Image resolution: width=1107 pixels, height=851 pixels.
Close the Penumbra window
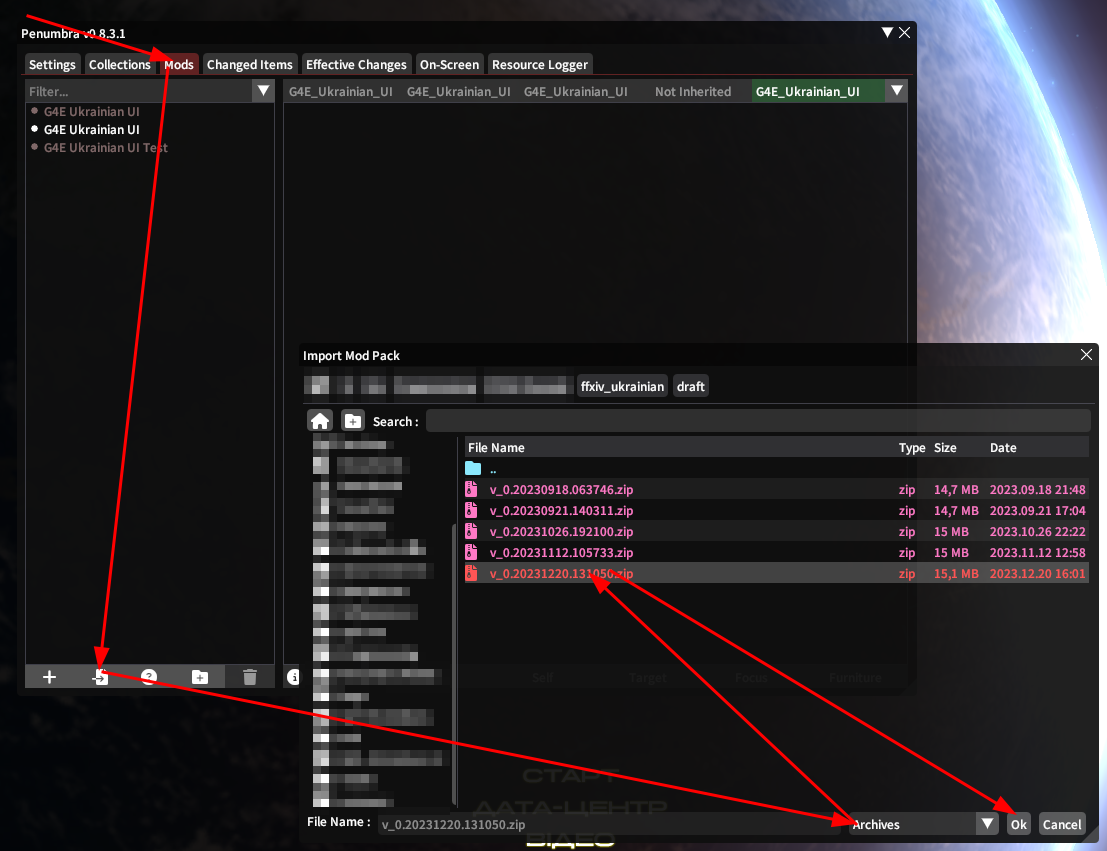(x=904, y=32)
